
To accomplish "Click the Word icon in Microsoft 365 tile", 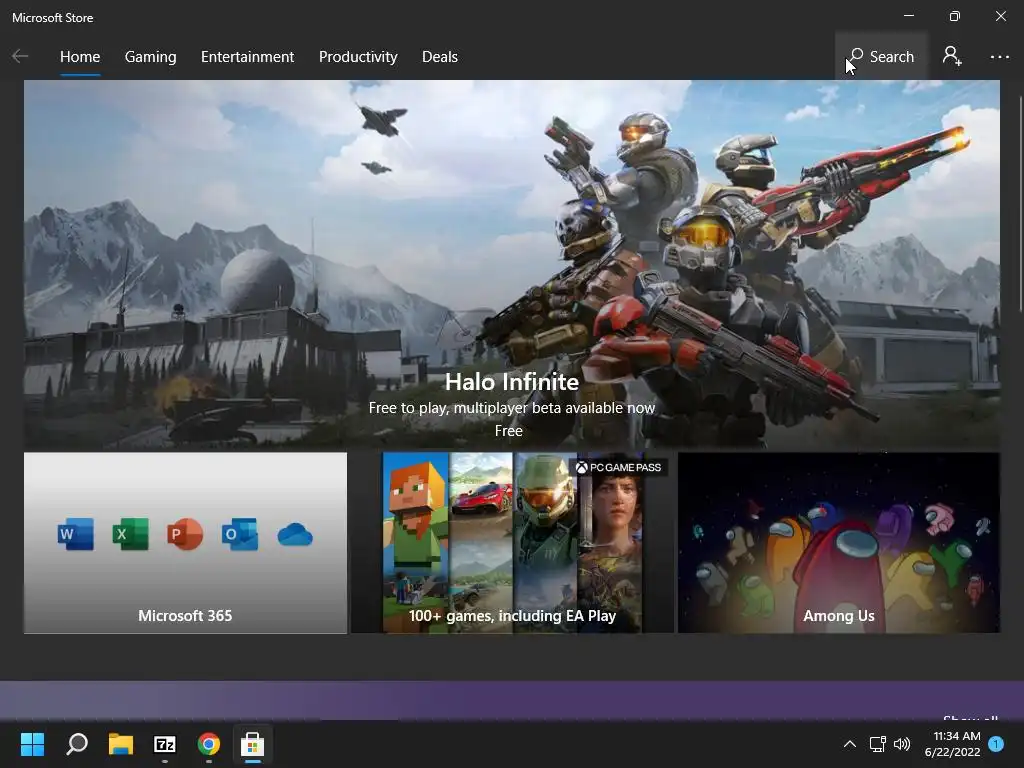I will (x=75, y=534).
